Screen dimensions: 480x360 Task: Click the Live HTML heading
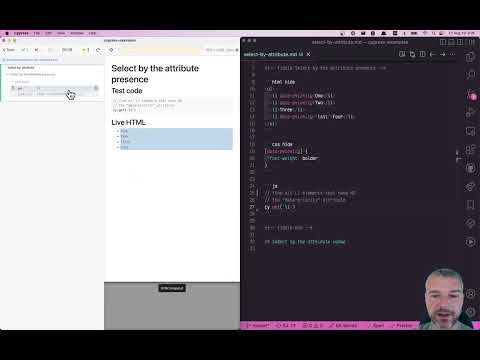[x=128, y=122]
